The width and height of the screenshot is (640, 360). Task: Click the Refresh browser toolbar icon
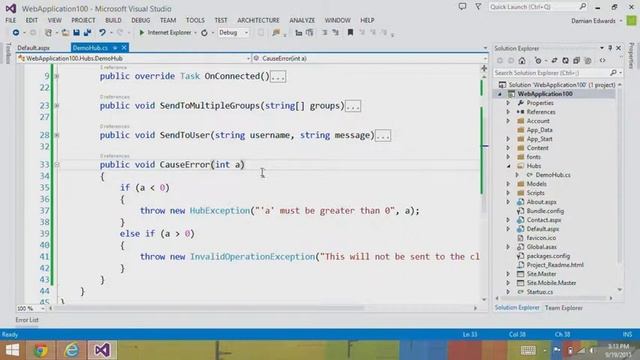[x=204, y=33]
